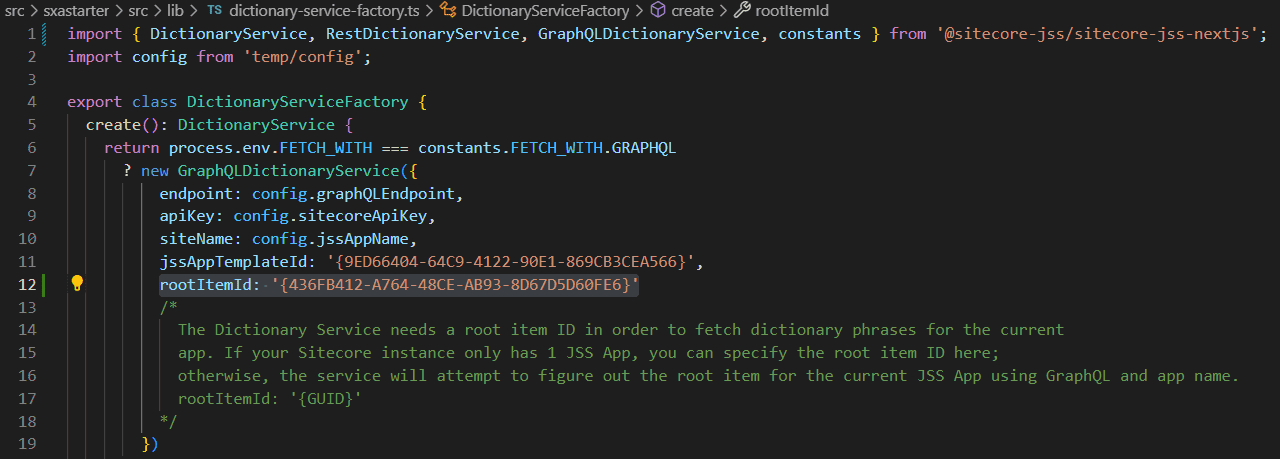Click the wrench property icon in breadcrumbs
The width and height of the screenshot is (1280, 459).
[741, 11]
